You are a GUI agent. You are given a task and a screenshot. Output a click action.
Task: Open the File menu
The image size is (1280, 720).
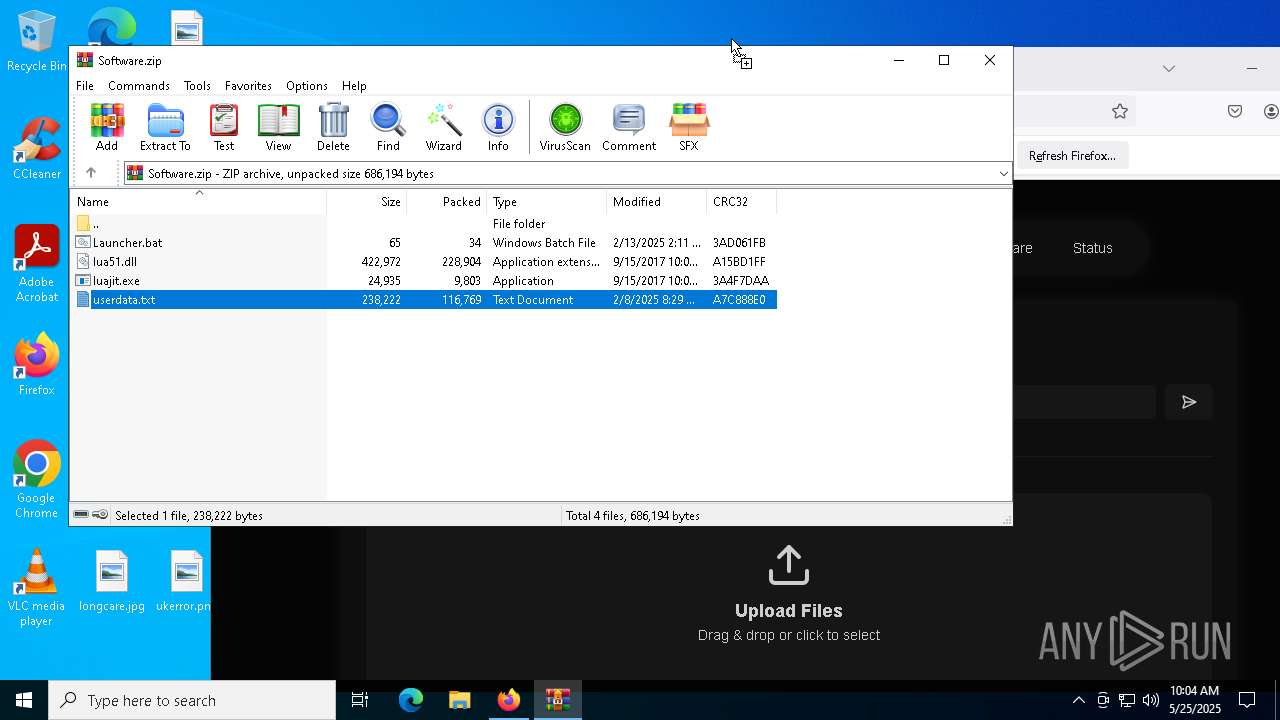click(85, 86)
